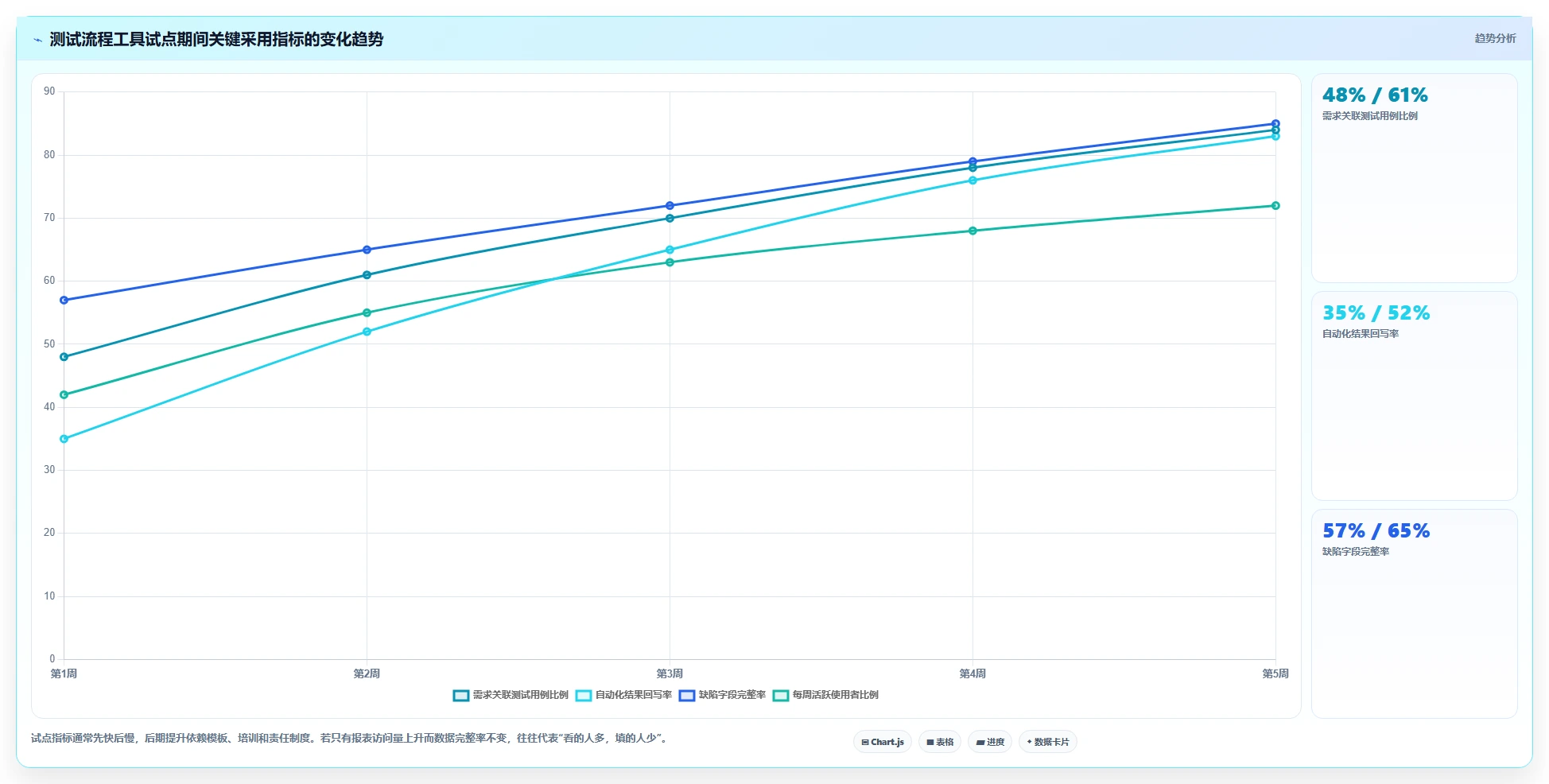Select the 第3周 point at 63 on 每周活跃使用者比例
The image size is (1549, 784).
[670, 262]
